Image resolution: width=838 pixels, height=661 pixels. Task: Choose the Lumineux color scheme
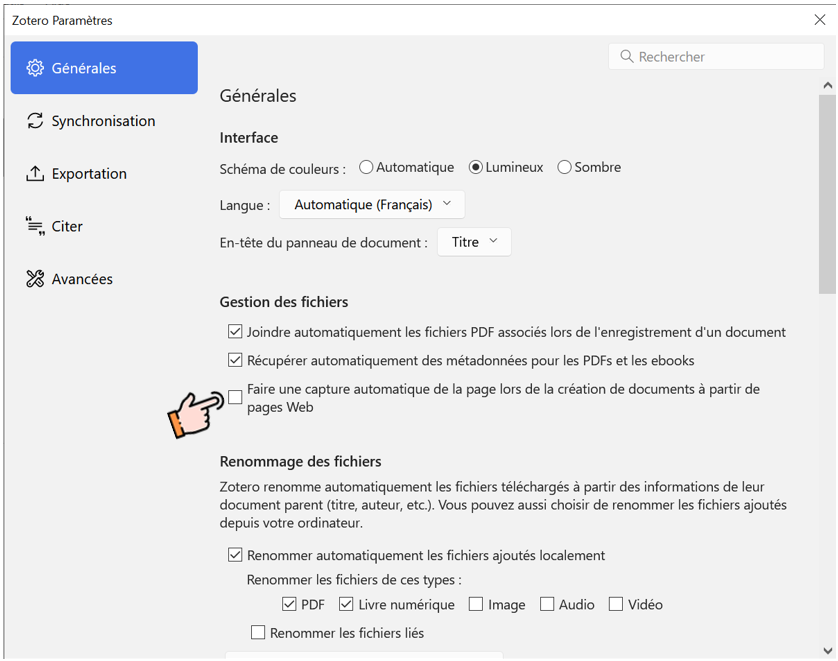475,167
